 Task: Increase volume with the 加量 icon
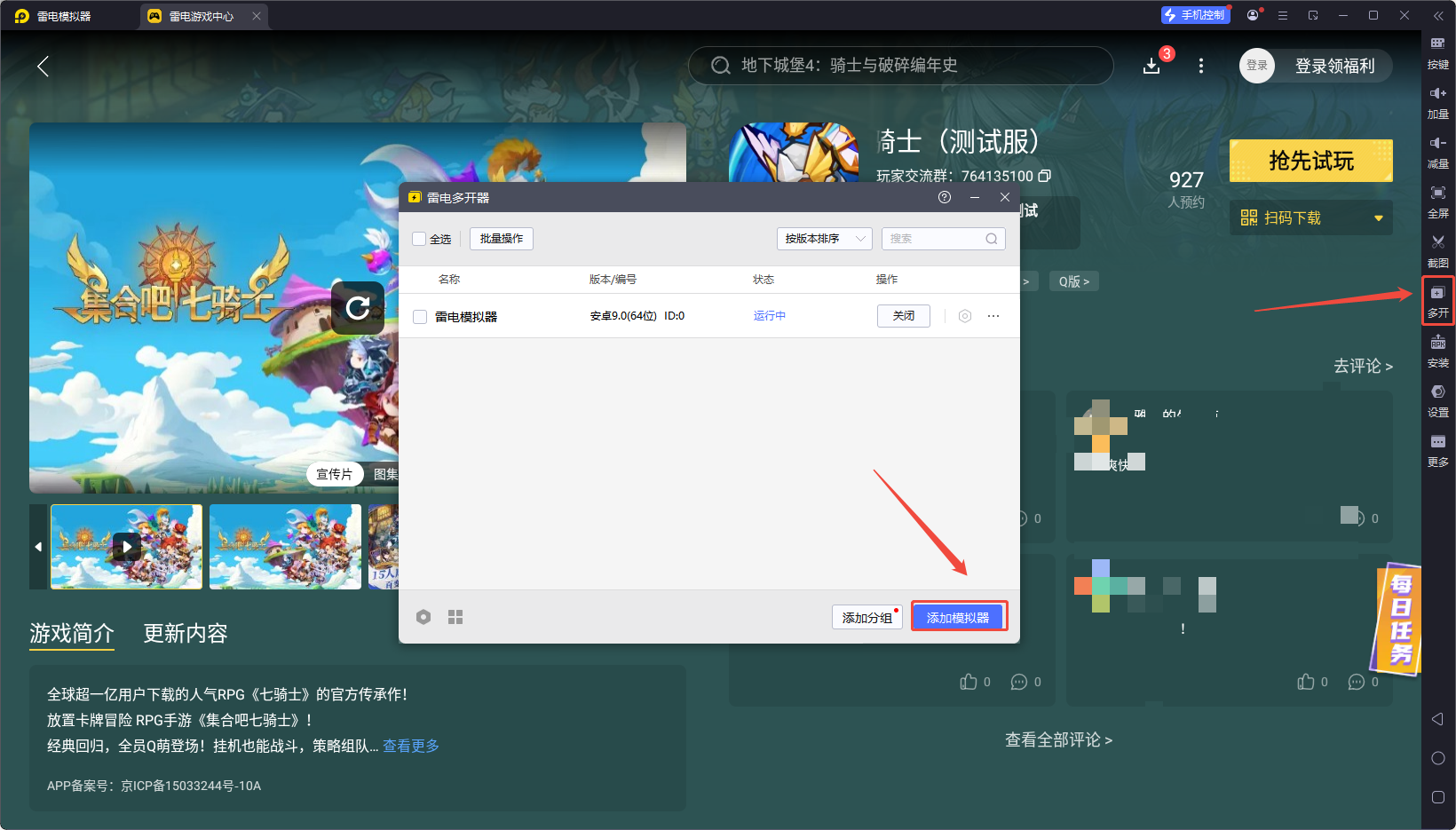(x=1438, y=103)
